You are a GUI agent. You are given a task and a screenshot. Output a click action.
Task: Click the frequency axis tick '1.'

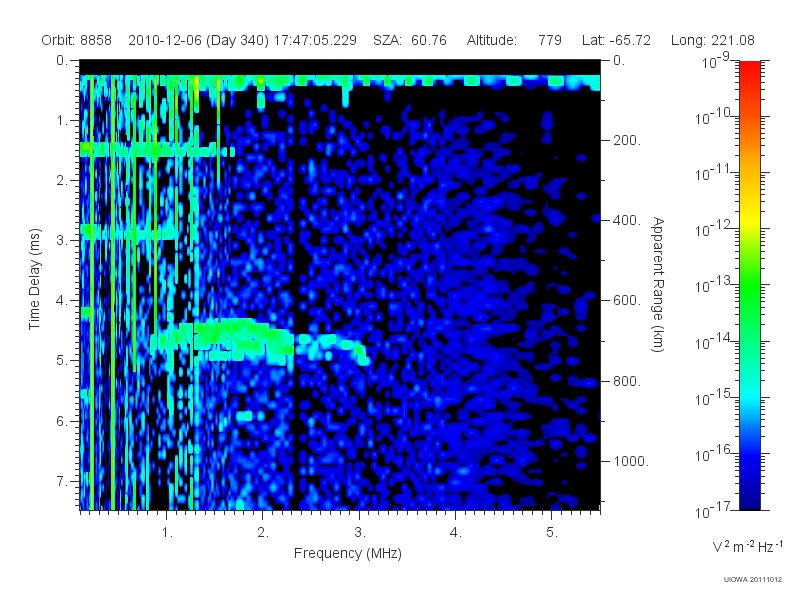(x=167, y=533)
